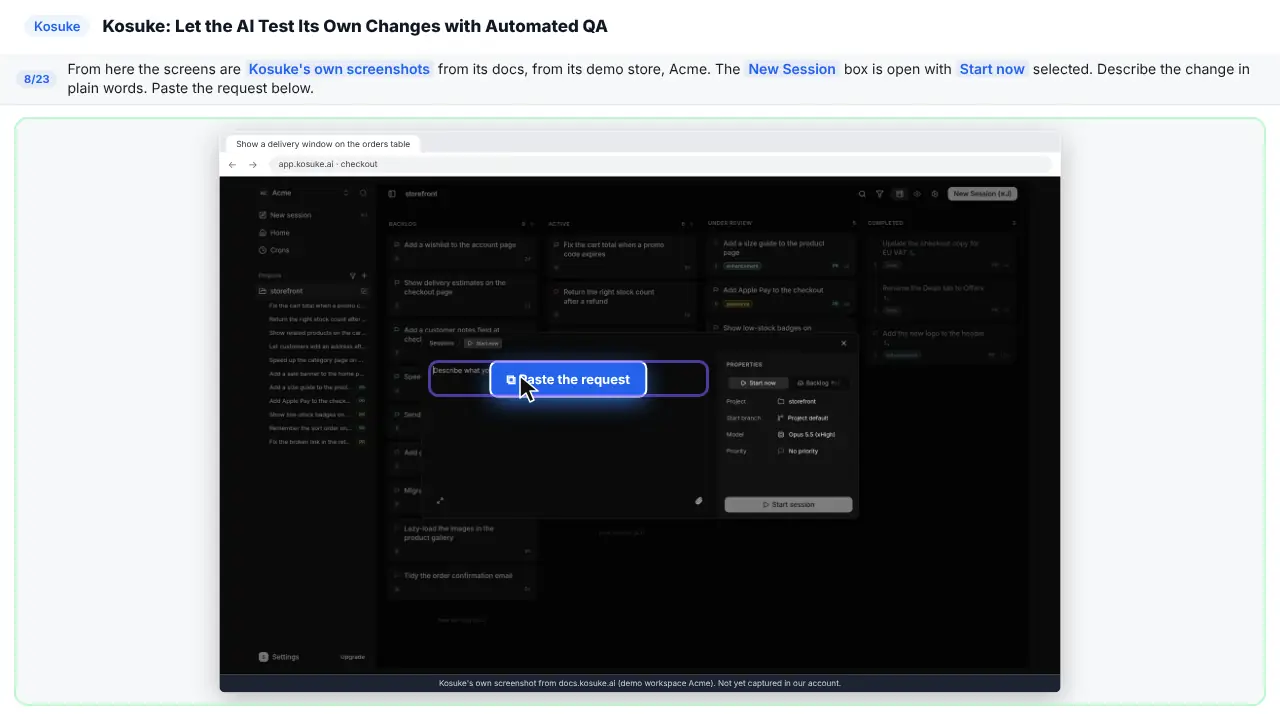Click the attachment paperclip in the session box
1280x720 pixels.
click(699, 501)
